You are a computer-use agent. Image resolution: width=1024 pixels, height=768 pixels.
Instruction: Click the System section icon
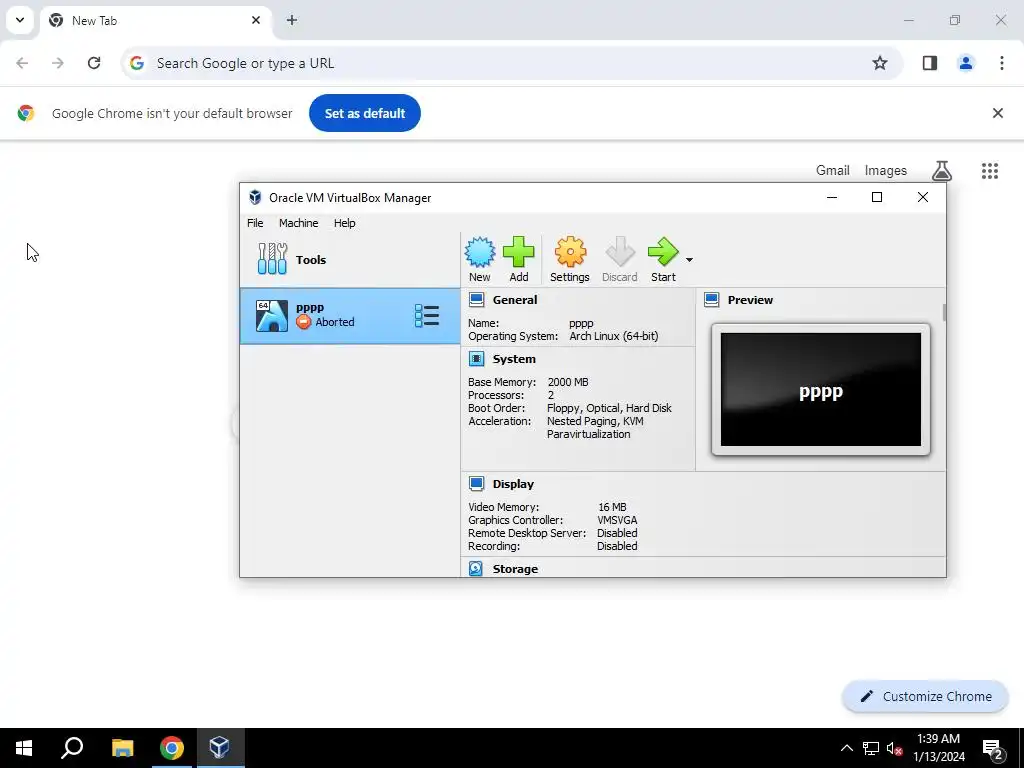pos(477,359)
